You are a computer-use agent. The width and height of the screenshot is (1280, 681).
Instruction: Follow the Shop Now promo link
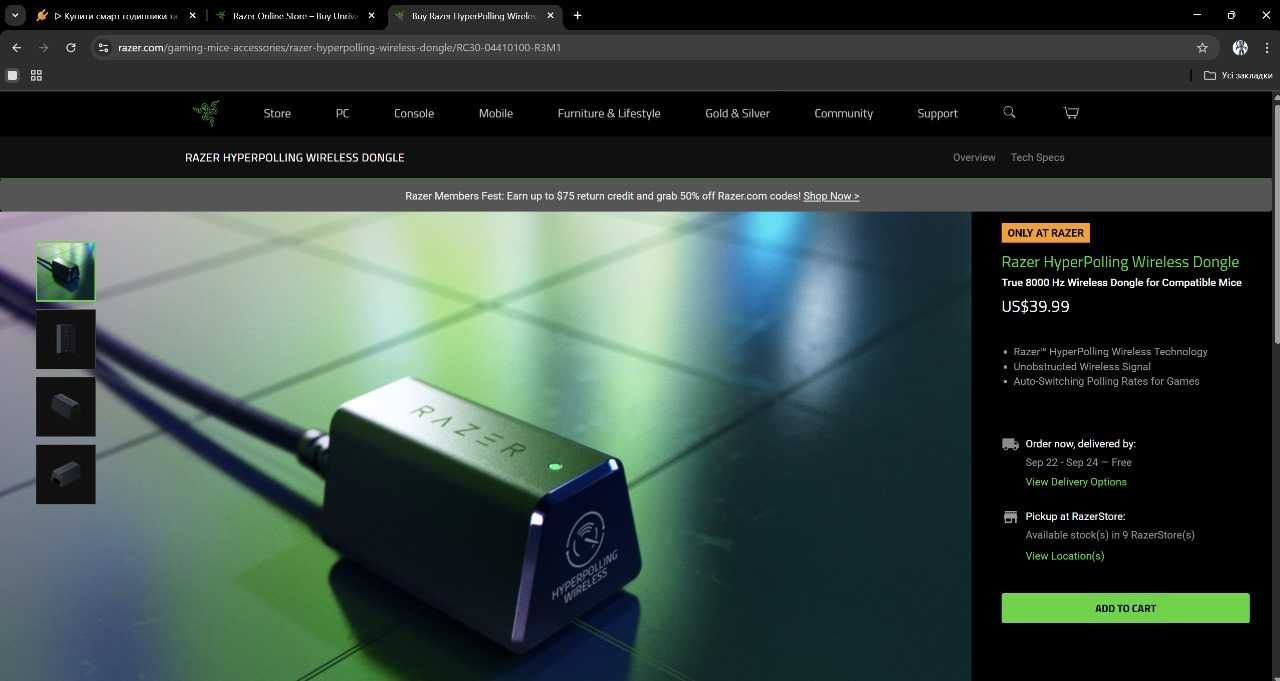[831, 196]
